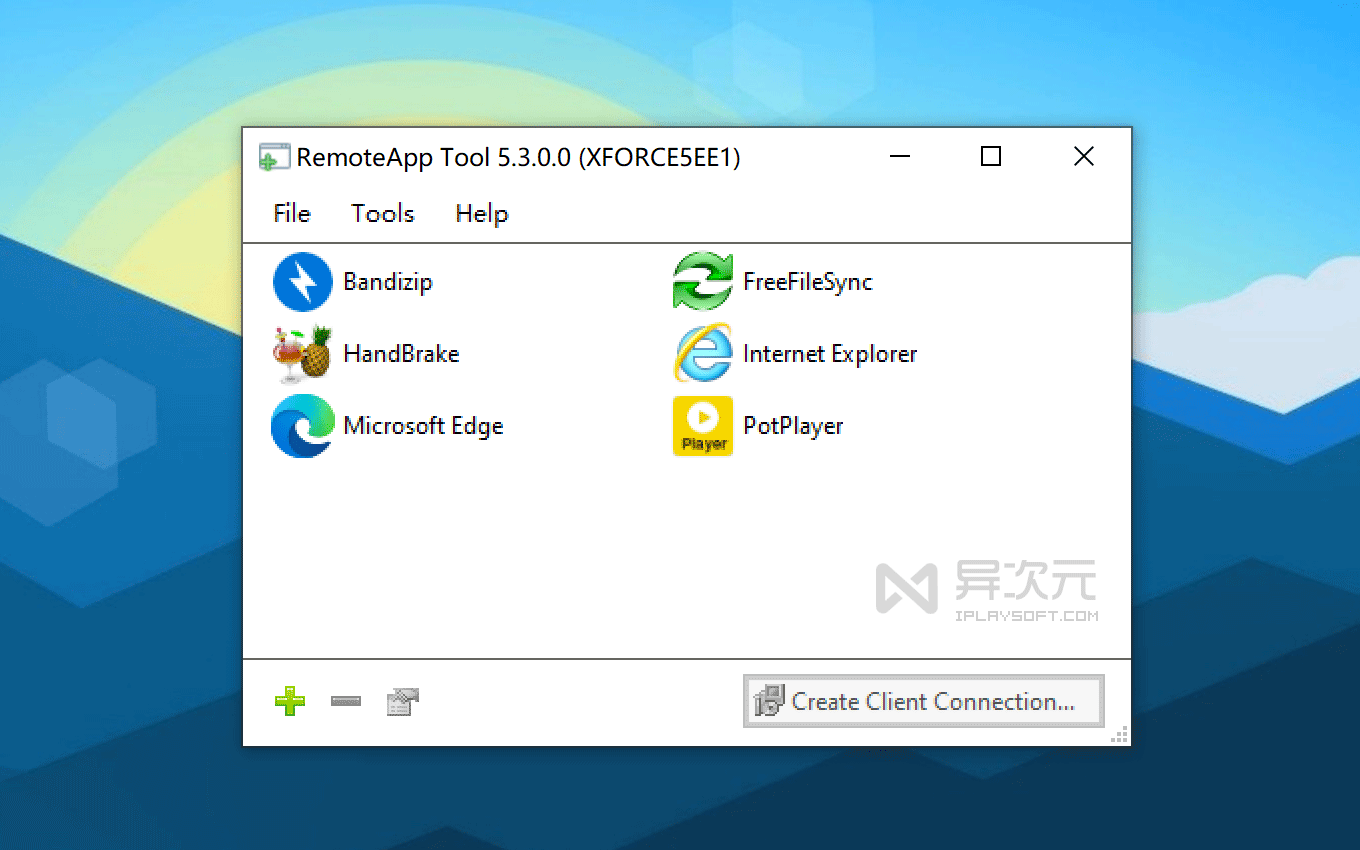
Task: Select the Internet Explorer app icon
Action: [702, 353]
